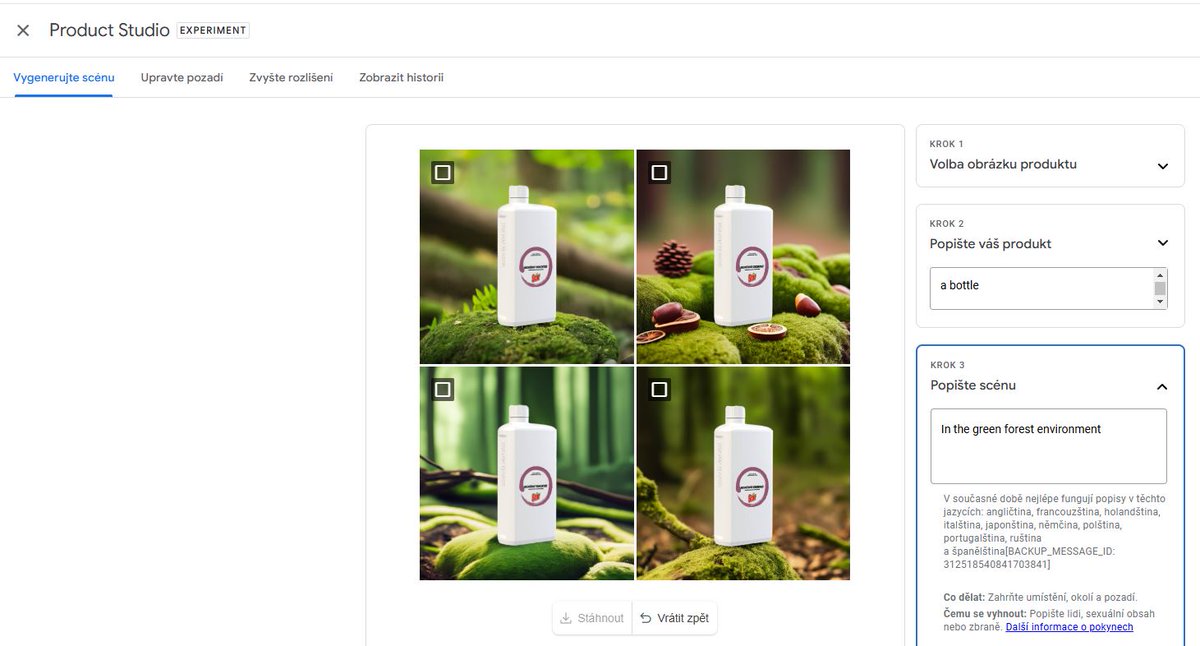Switch to the Zobrazit historii tab
1200x646 pixels.
399,77
